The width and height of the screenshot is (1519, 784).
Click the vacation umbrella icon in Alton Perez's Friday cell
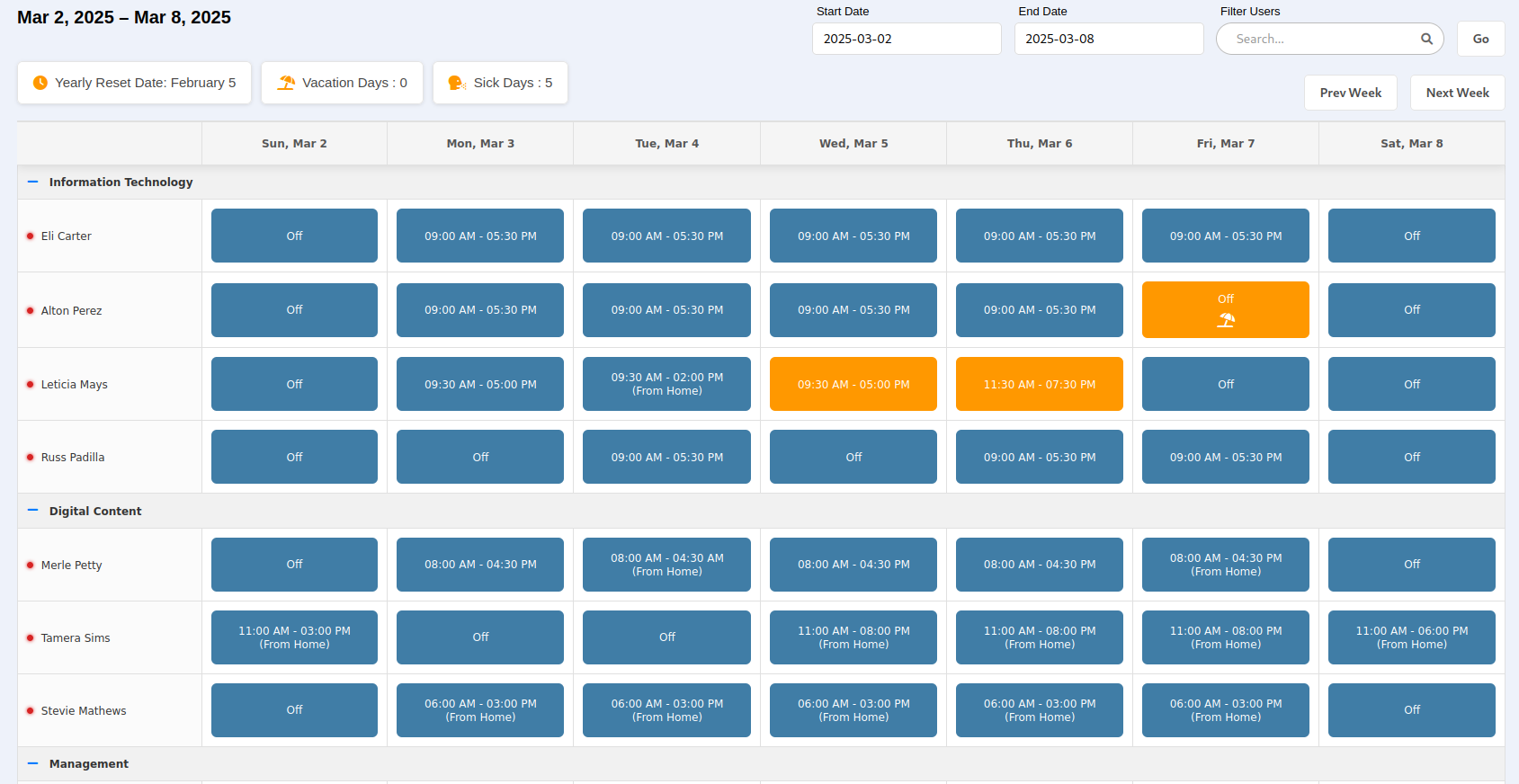click(x=1226, y=320)
